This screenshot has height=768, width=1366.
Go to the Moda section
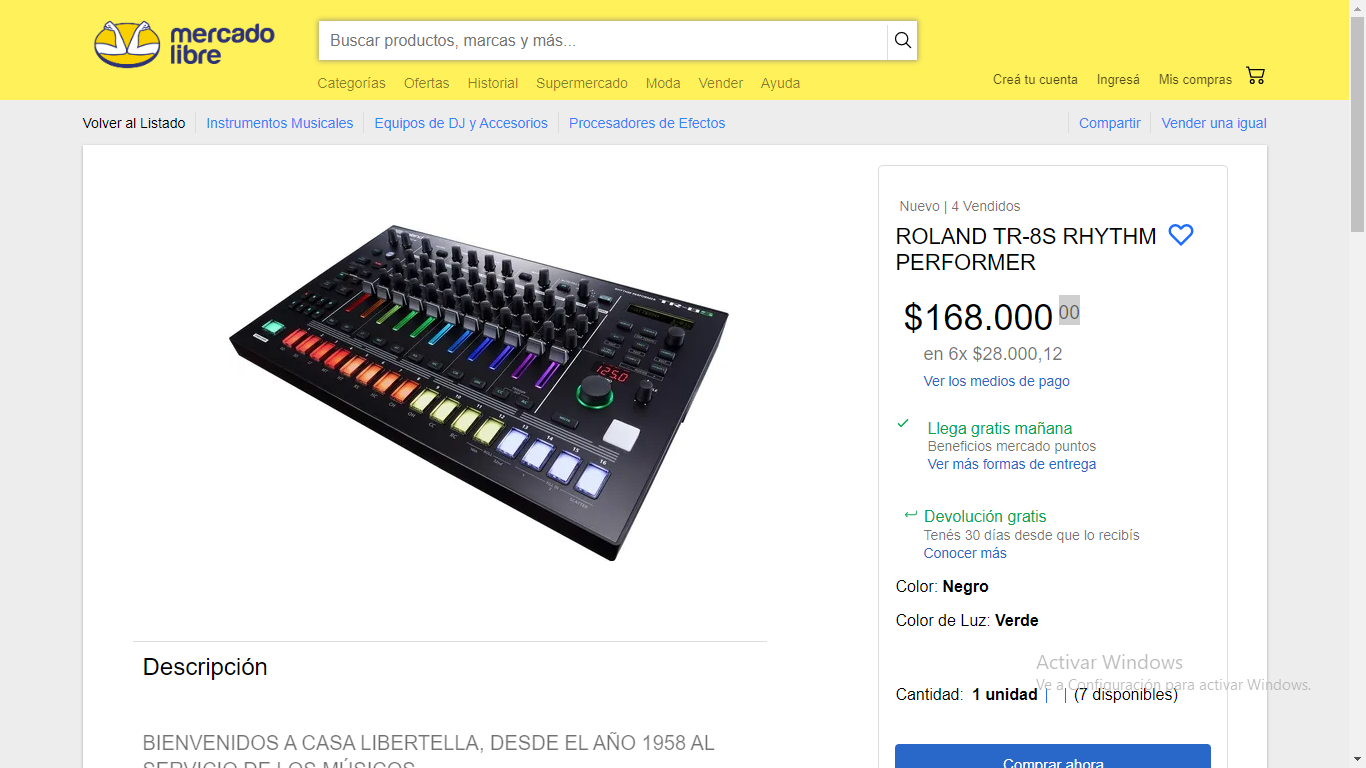663,83
